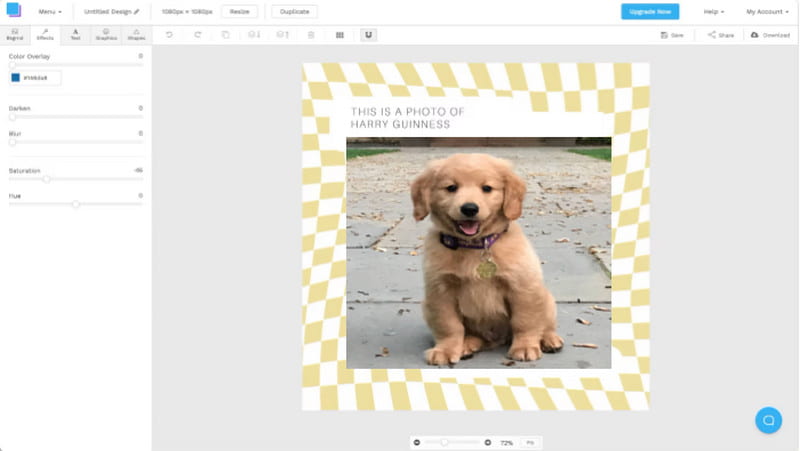The image size is (800, 451).
Task: Click the Upgrade Now button
Action: (x=649, y=11)
